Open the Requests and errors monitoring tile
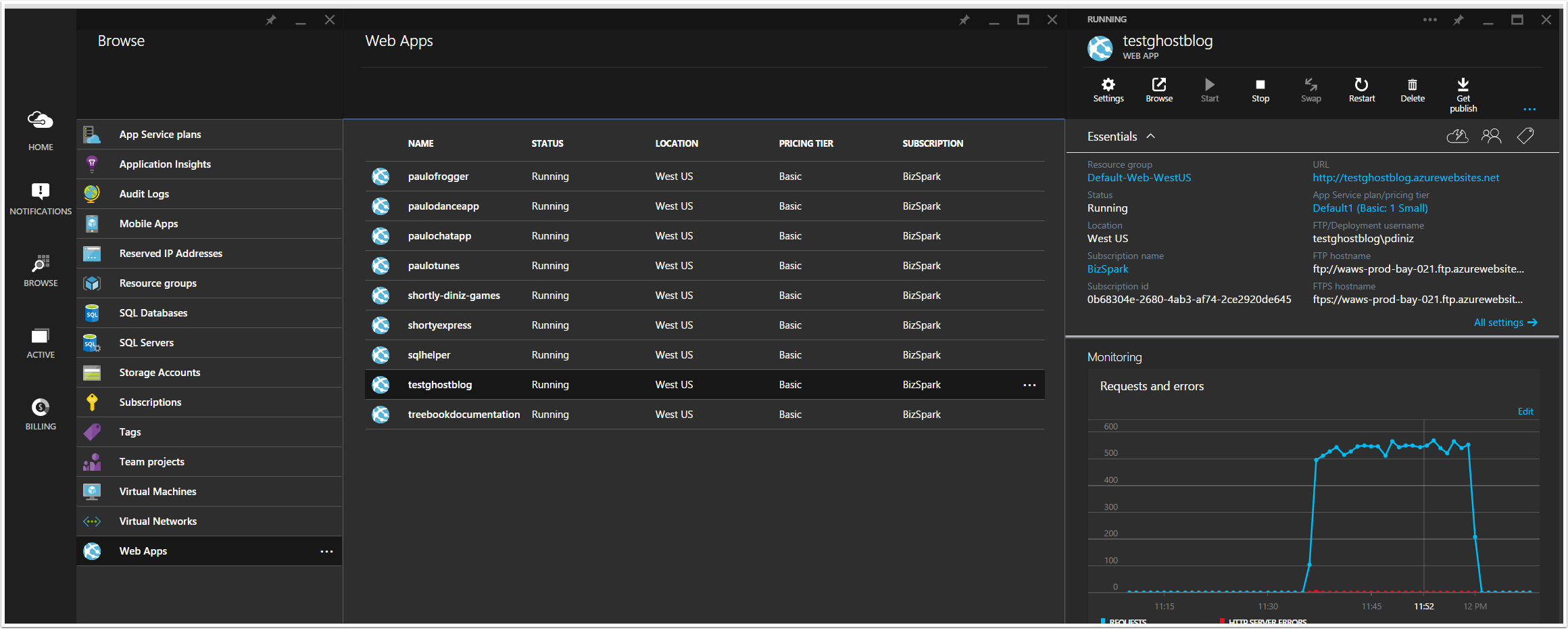This screenshot has height=629, width=1568. click(x=1313, y=495)
